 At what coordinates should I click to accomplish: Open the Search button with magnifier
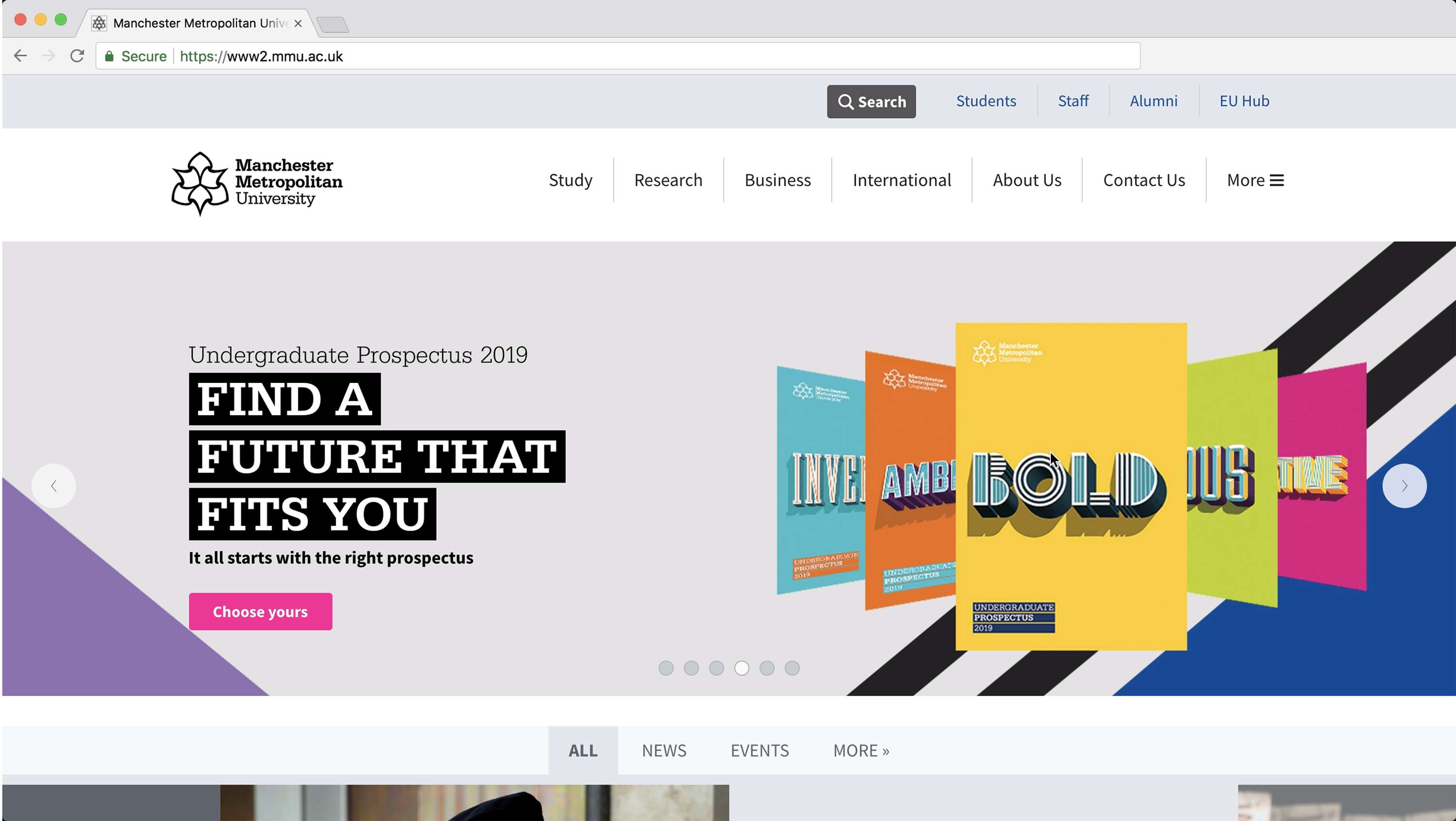(x=871, y=102)
